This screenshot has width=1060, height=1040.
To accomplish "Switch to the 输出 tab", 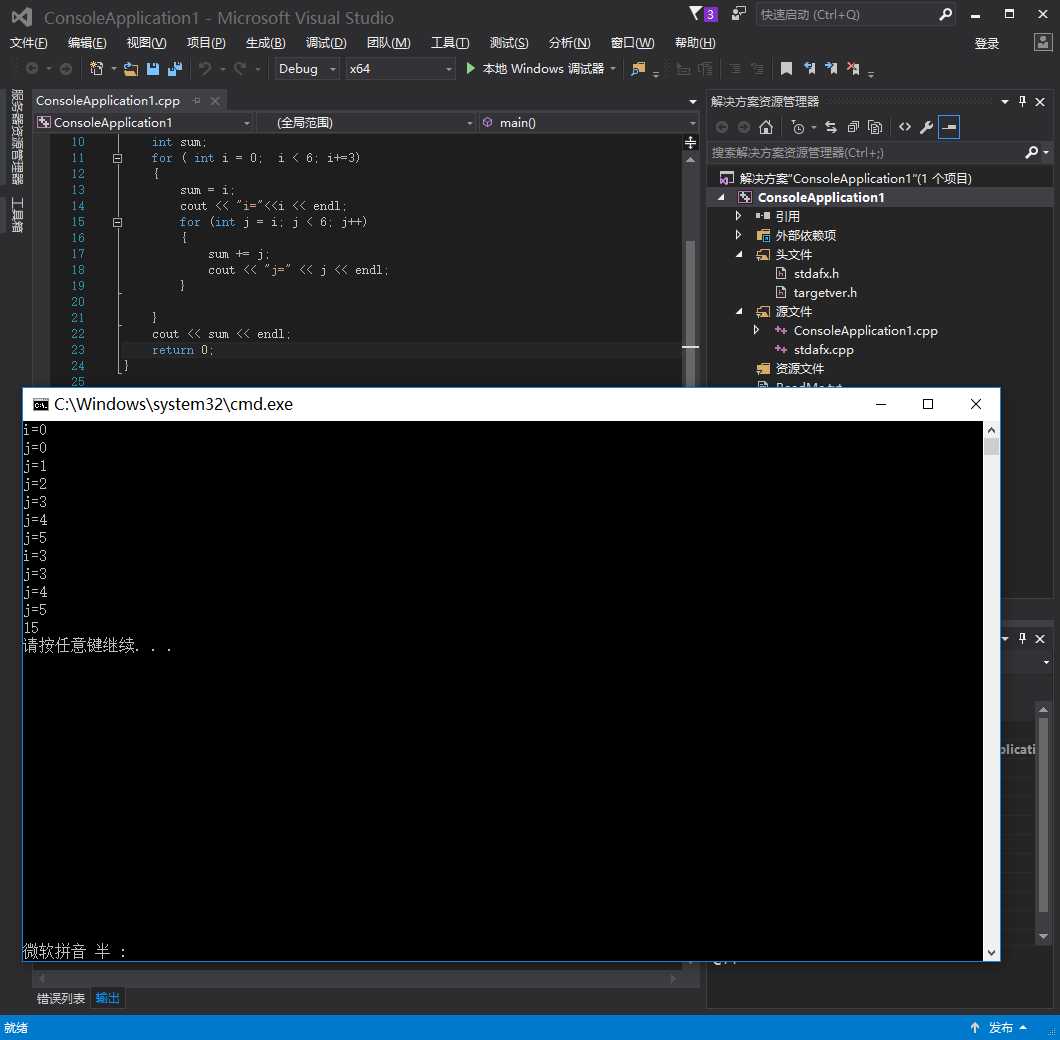I will coord(107,998).
